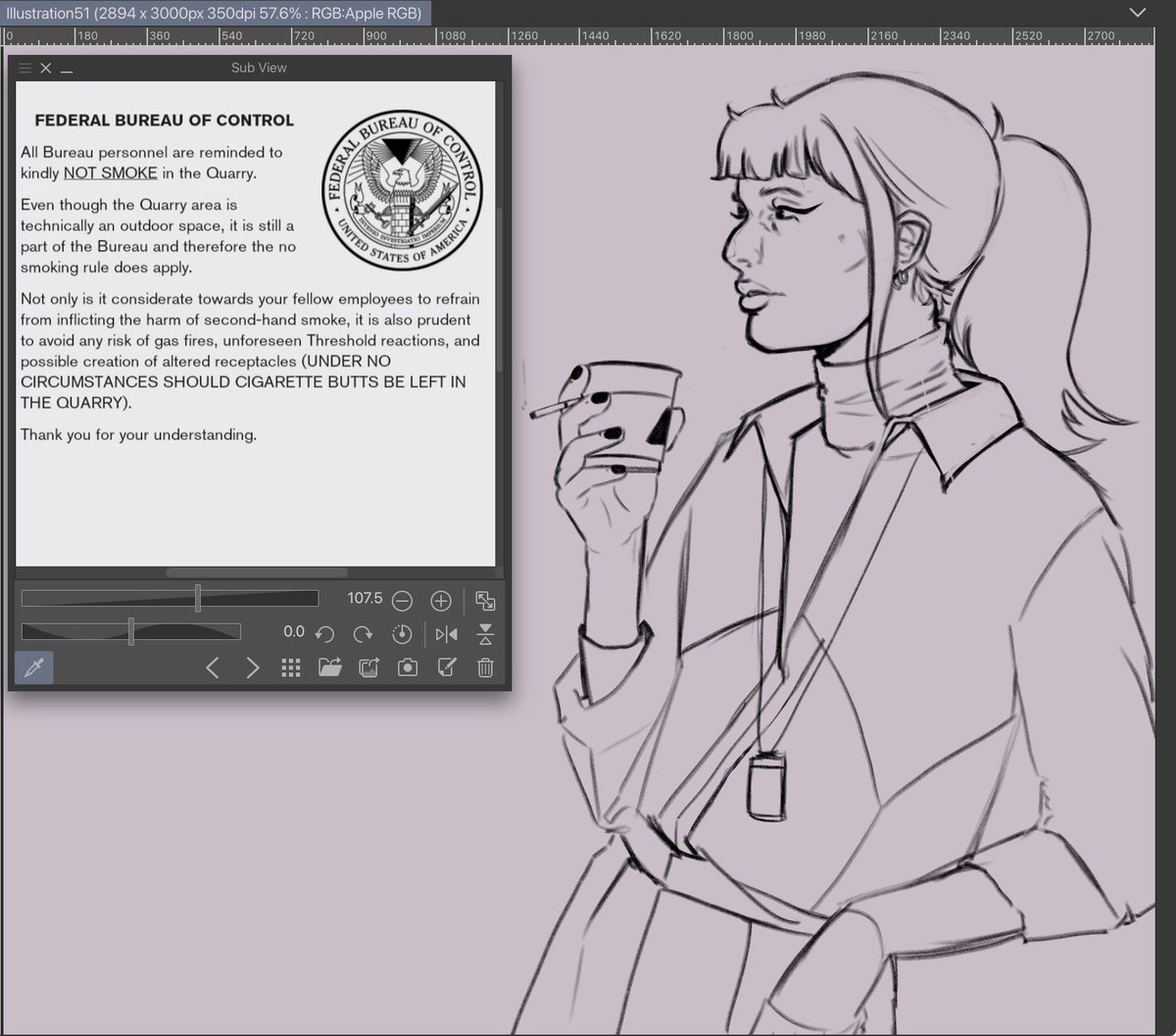Reset Sub View rotation

402,634
